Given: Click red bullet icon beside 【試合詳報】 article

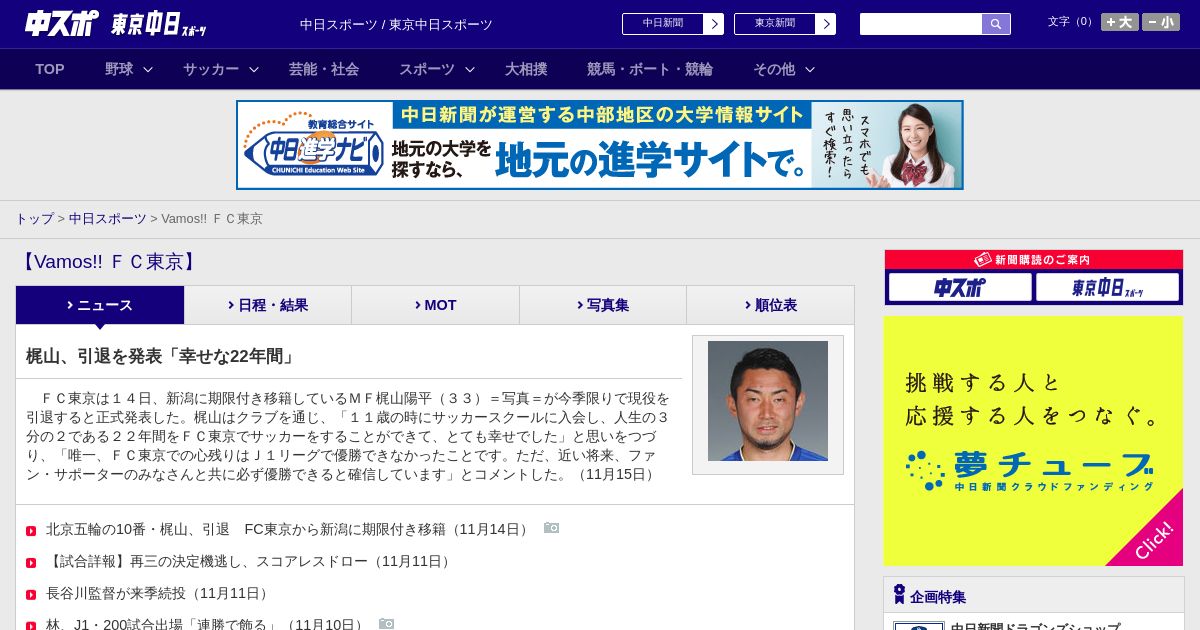Looking at the screenshot, I should pos(31,563).
